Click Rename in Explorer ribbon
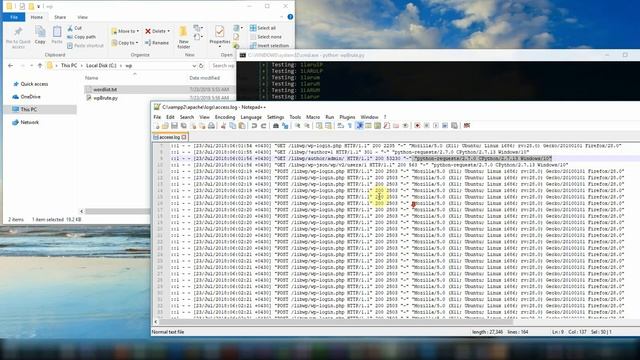The image size is (640, 360). pos(157,42)
